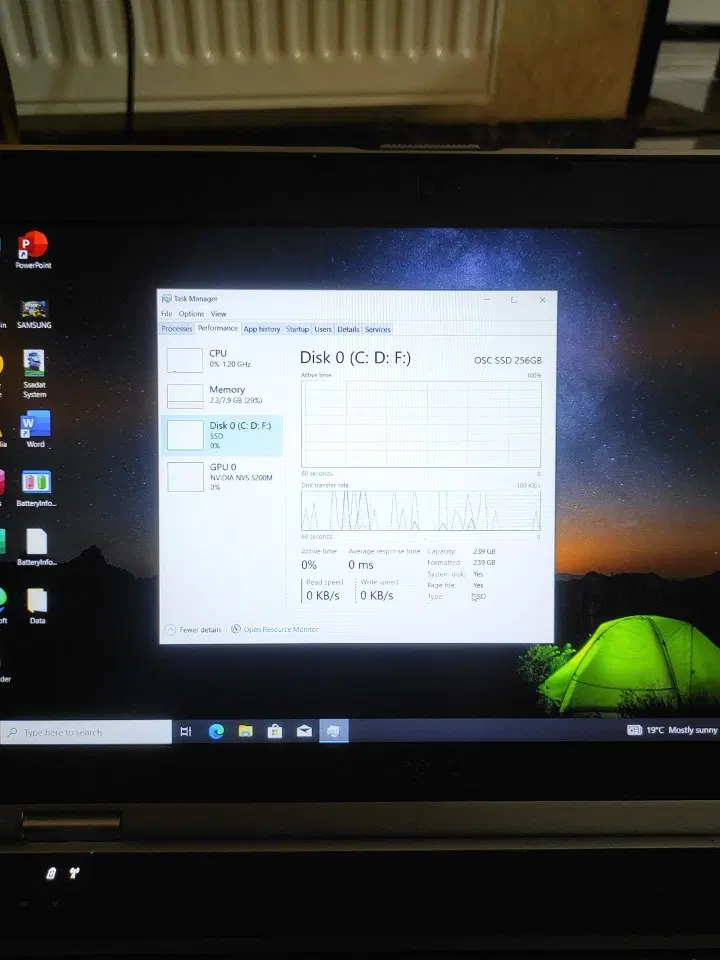The image size is (720, 960).
Task: Maximize the Task Manager window
Action: click(514, 299)
